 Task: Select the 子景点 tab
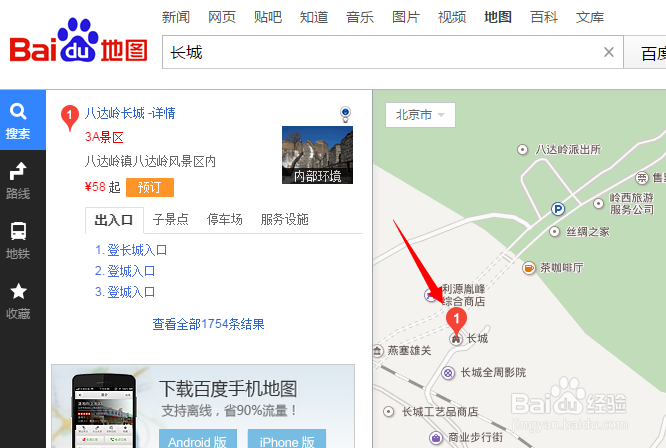point(170,220)
